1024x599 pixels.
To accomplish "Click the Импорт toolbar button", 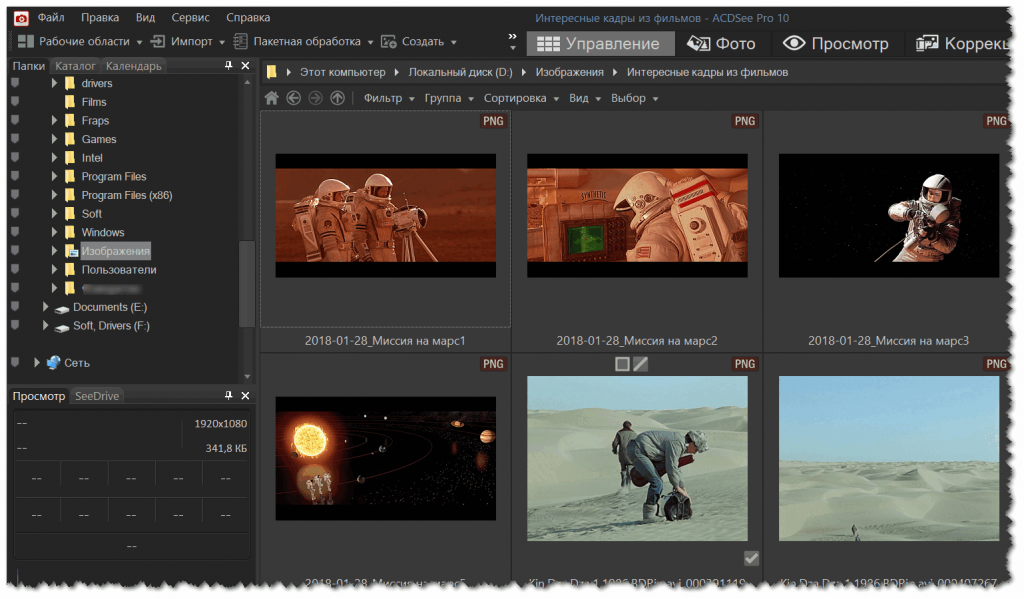I will point(191,42).
